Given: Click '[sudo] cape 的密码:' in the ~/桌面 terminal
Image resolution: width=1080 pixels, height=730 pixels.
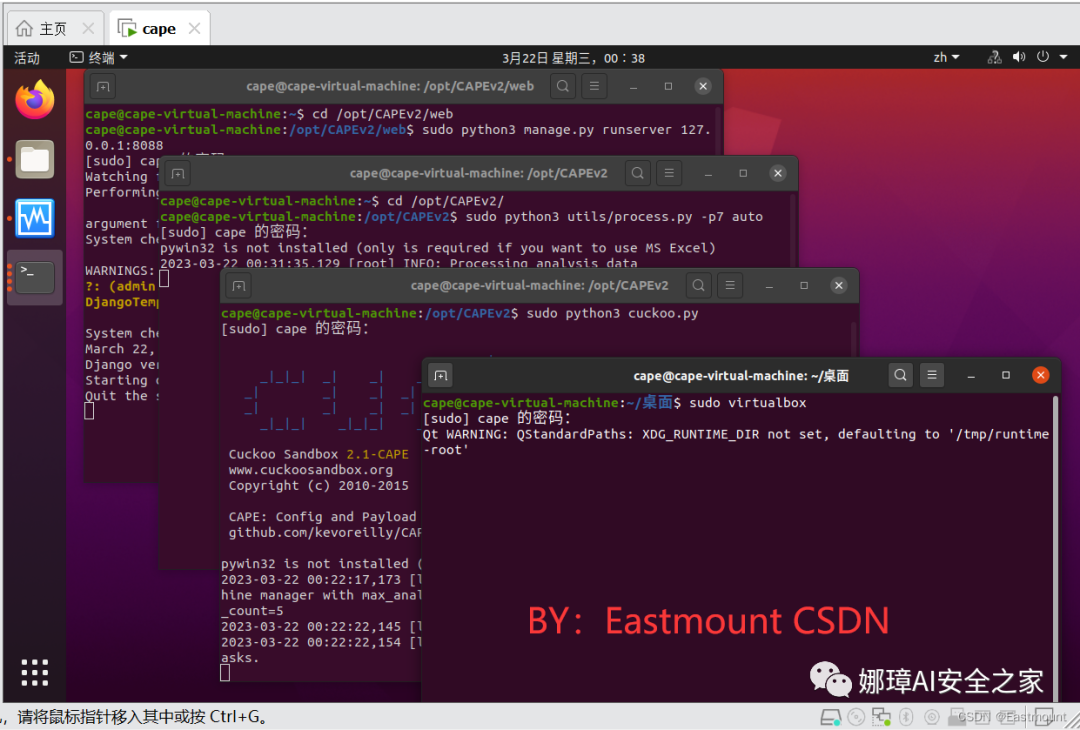Looking at the screenshot, I should pyautogui.click(x=497, y=418).
